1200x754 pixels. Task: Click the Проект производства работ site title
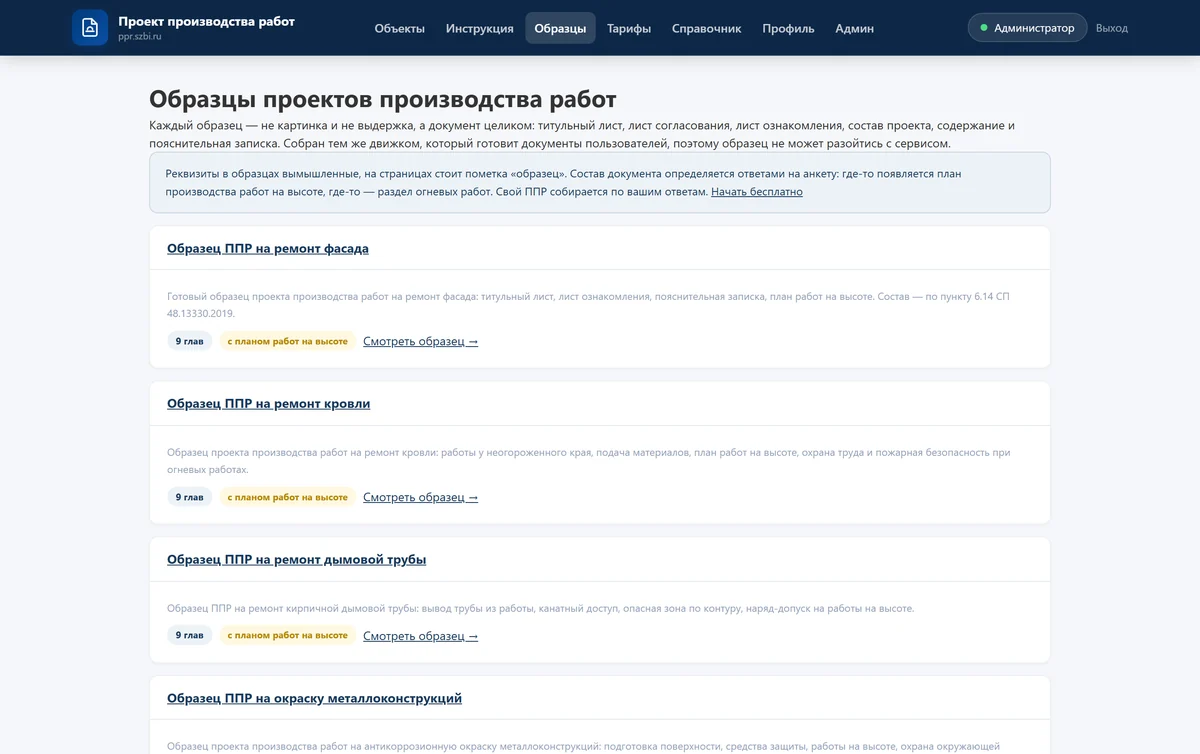coord(206,21)
